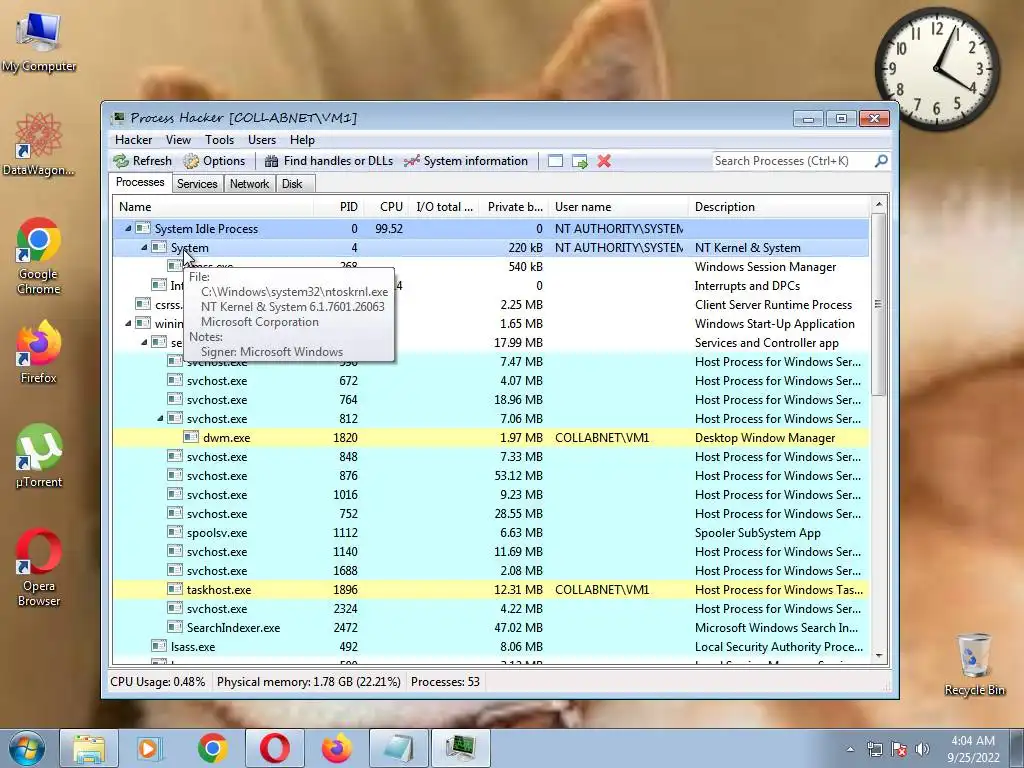
Task: Click the find window icon in toolbar
Action: (555, 161)
